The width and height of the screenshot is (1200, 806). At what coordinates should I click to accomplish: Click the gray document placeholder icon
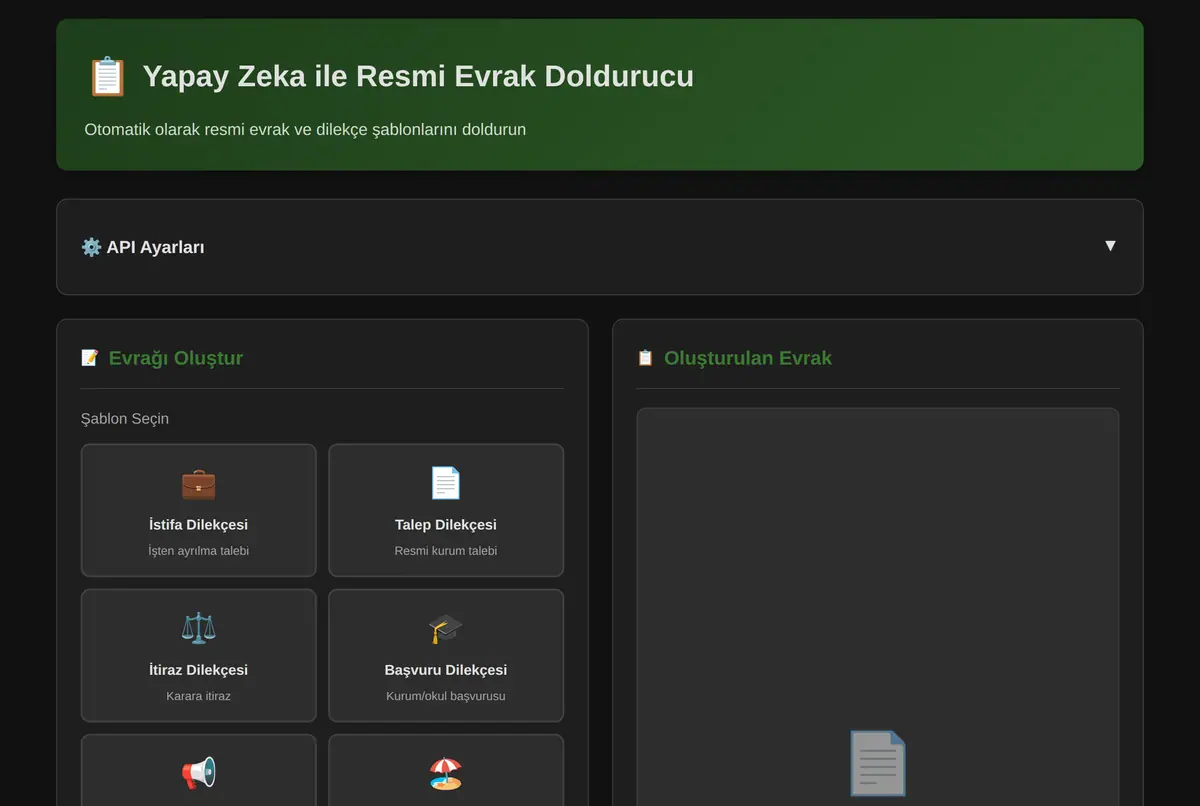[878, 763]
